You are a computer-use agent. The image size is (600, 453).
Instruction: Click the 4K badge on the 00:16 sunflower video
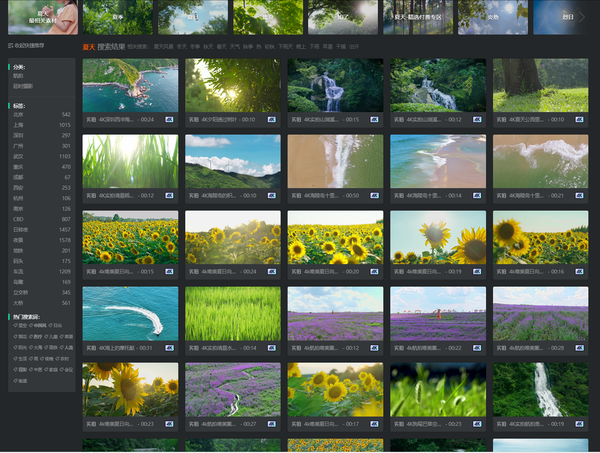[x=579, y=271]
